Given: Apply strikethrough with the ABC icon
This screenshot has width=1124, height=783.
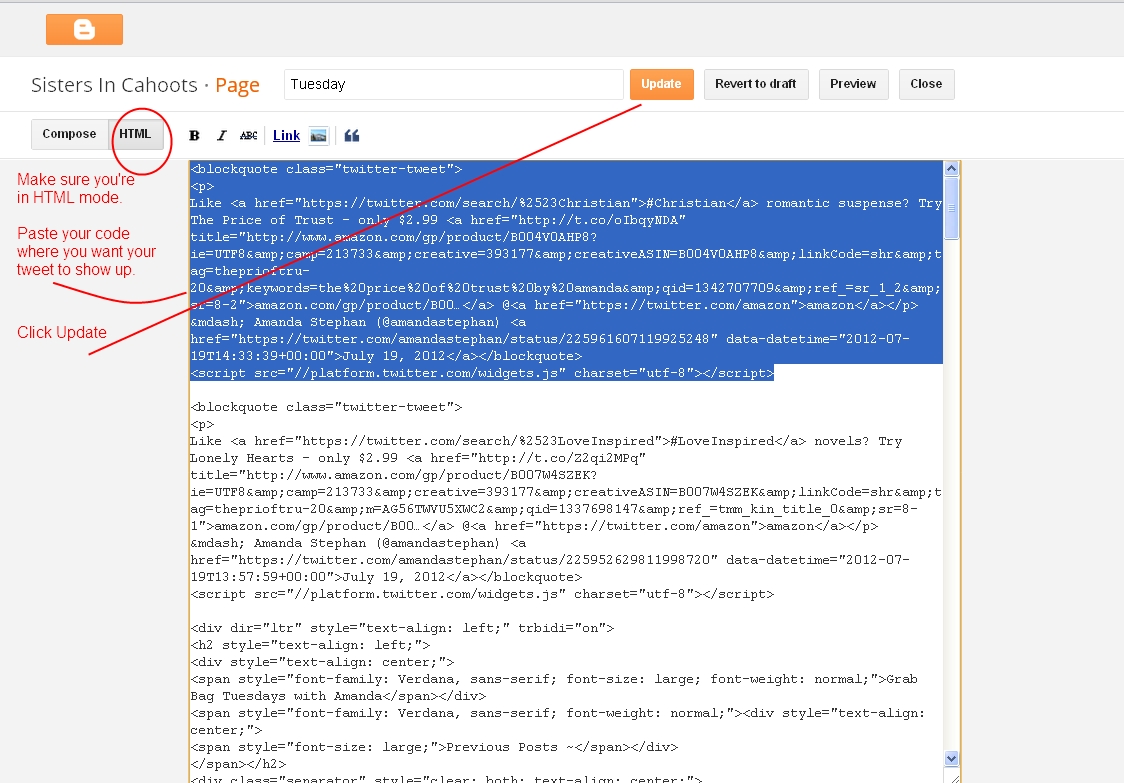Looking at the screenshot, I should (x=248, y=136).
